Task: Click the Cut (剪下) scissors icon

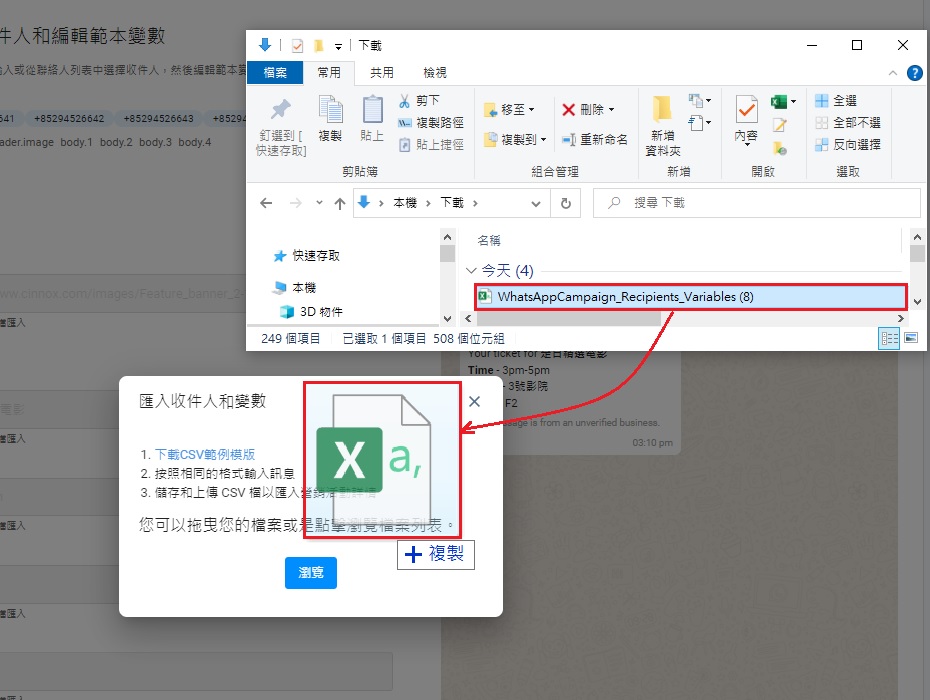Action: coord(405,101)
